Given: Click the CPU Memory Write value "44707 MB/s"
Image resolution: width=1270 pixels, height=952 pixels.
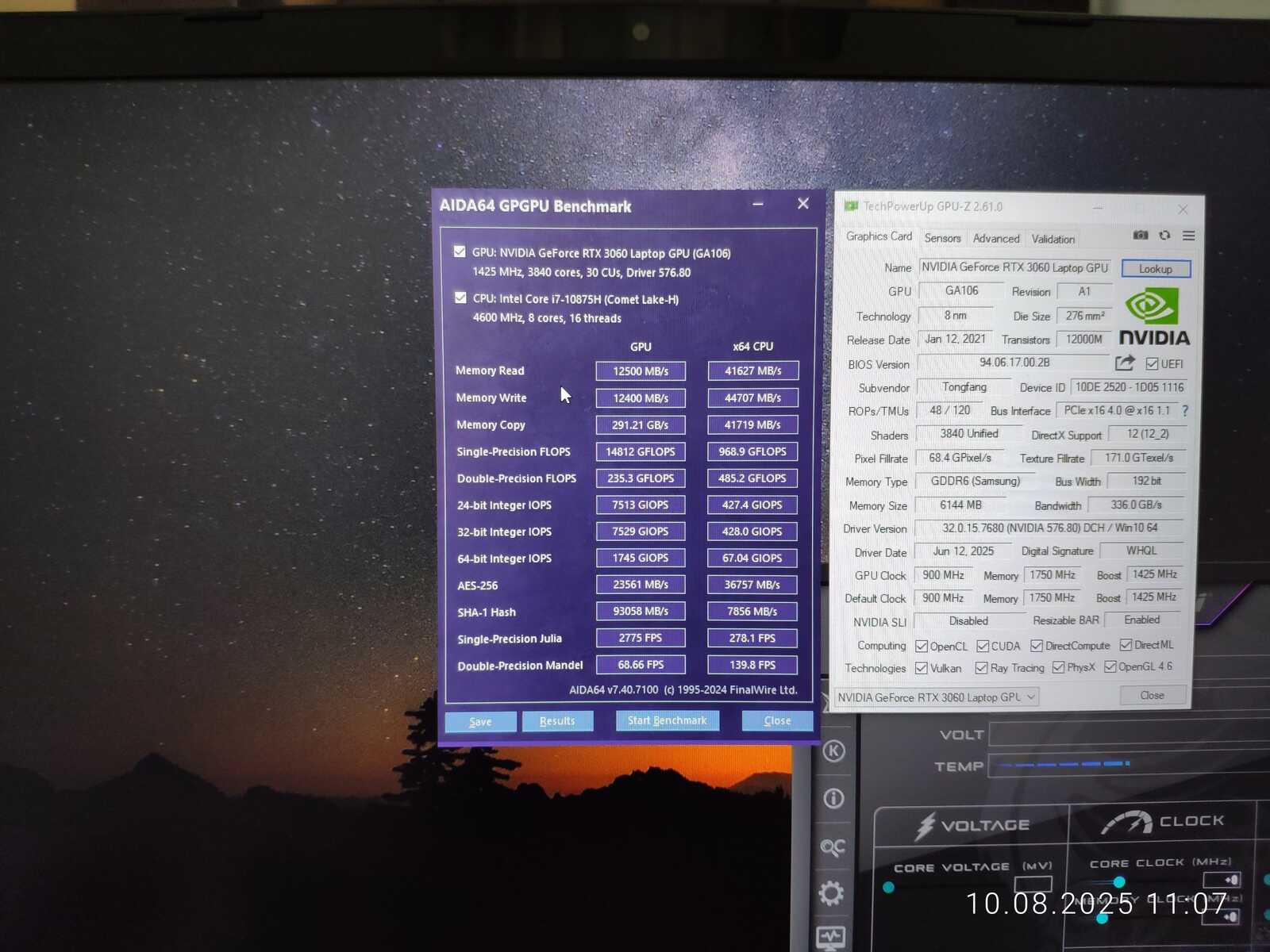Looking at the screenshot, I should pyautogui.click(x=752, y=397).
